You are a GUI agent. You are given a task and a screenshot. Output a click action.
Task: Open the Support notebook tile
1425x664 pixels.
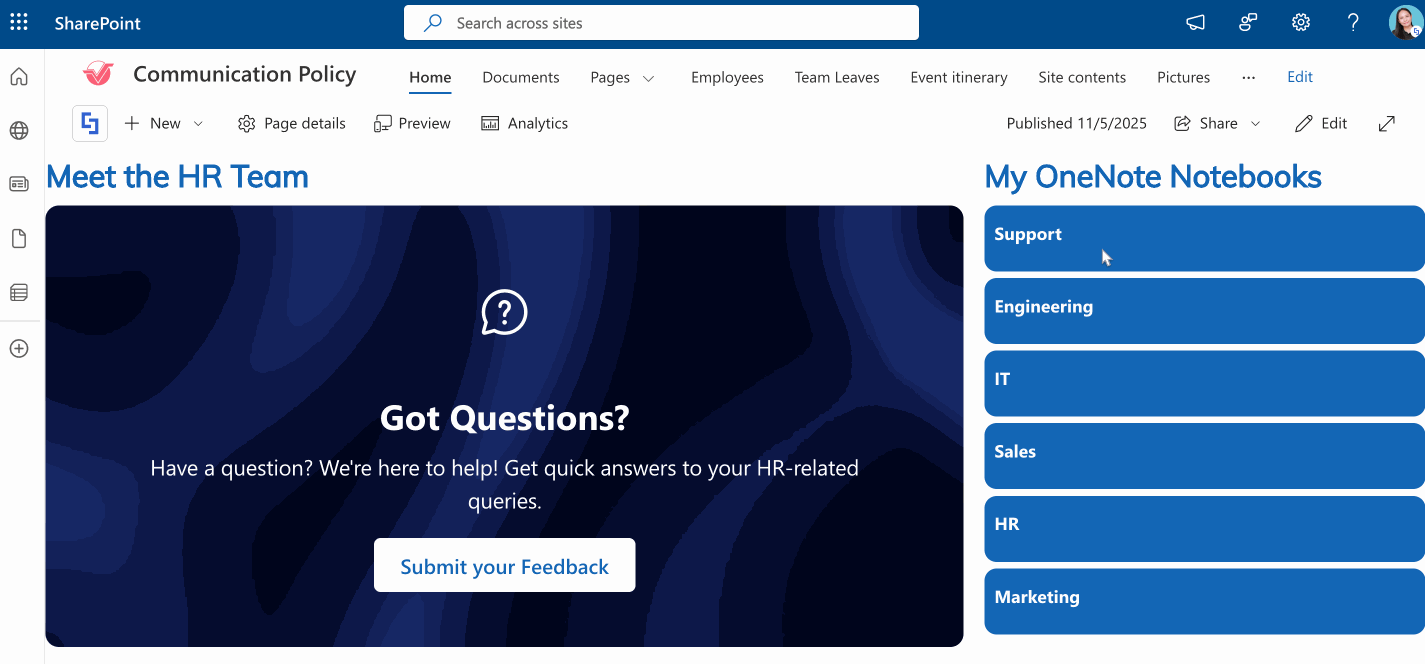(1204, 238)
